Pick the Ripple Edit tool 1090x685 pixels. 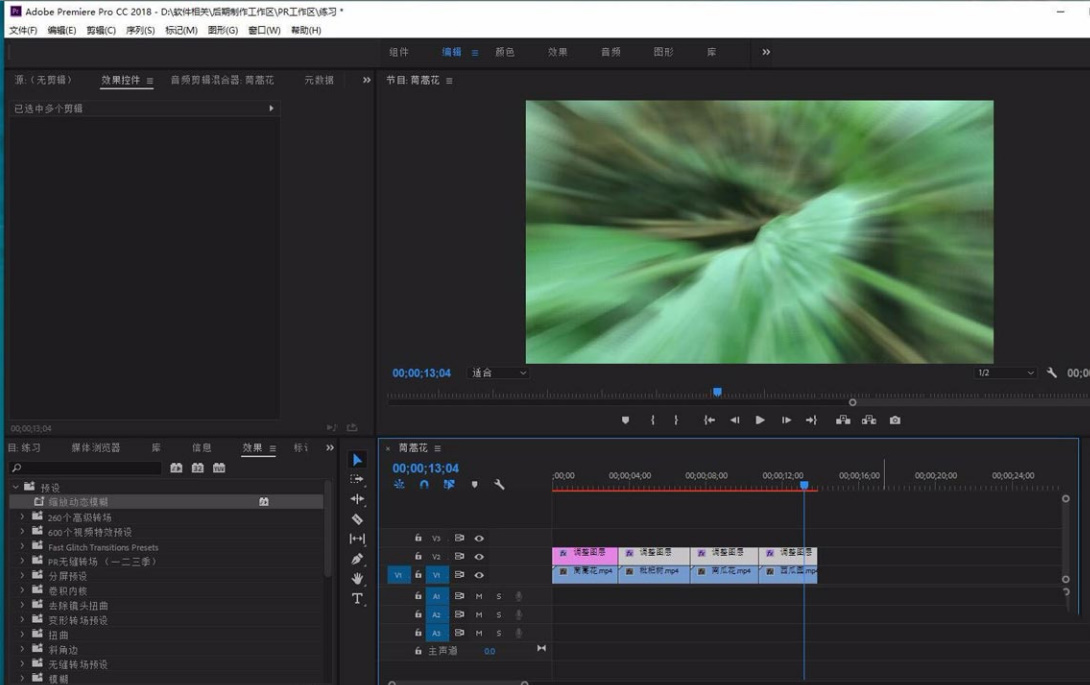pos(357,499)
